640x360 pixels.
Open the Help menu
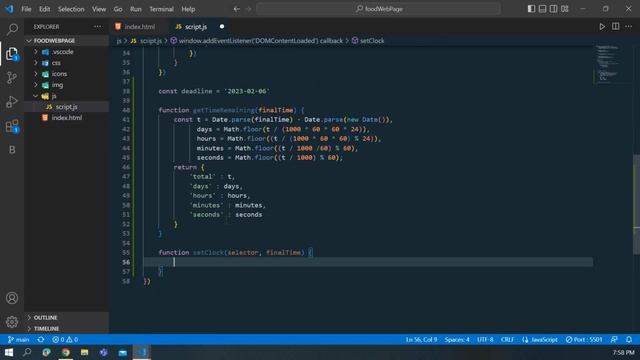(188, 9)
